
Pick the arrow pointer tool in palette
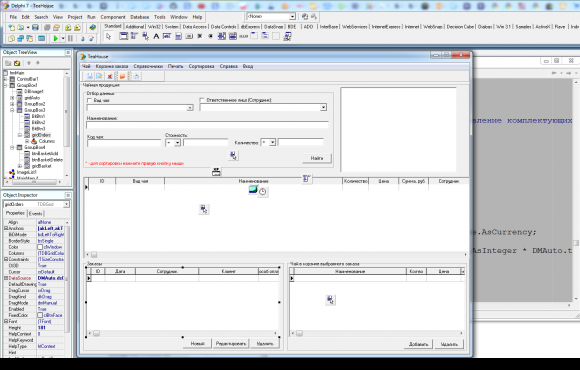tap(108, 36)
